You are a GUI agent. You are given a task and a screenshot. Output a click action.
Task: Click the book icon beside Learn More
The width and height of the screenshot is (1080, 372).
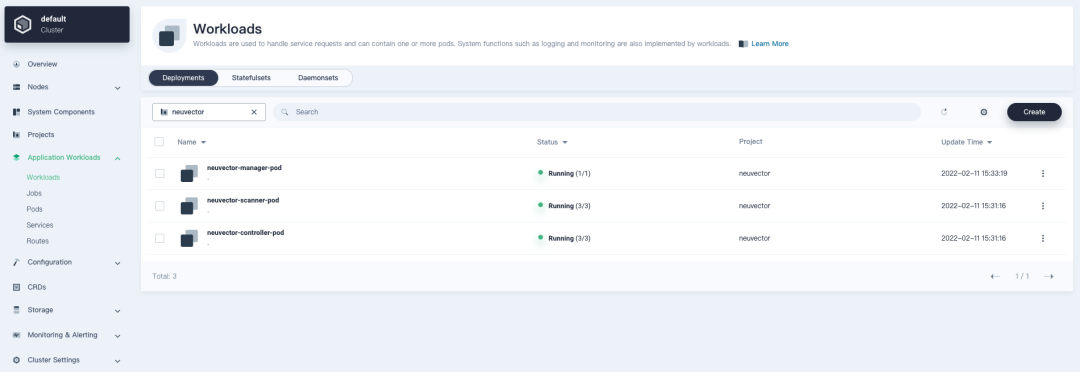click(743, 43)
